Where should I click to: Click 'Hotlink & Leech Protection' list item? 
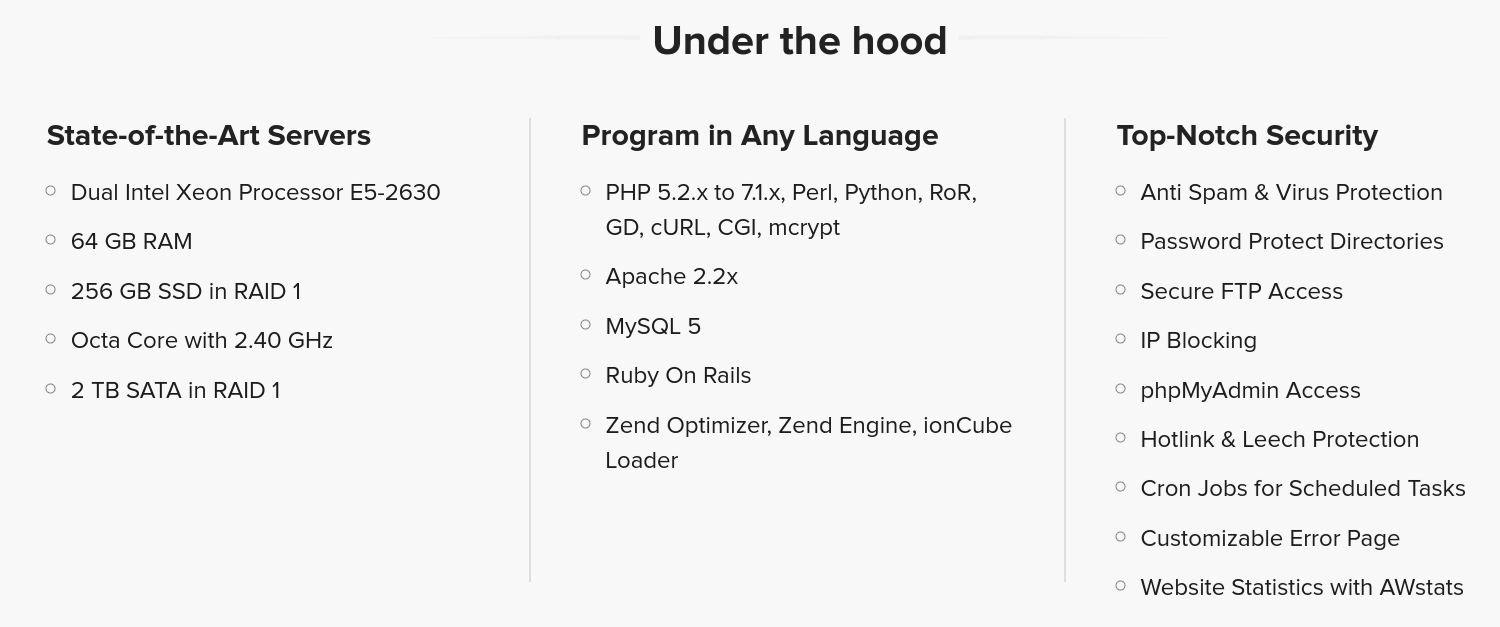pos(1280,439)
